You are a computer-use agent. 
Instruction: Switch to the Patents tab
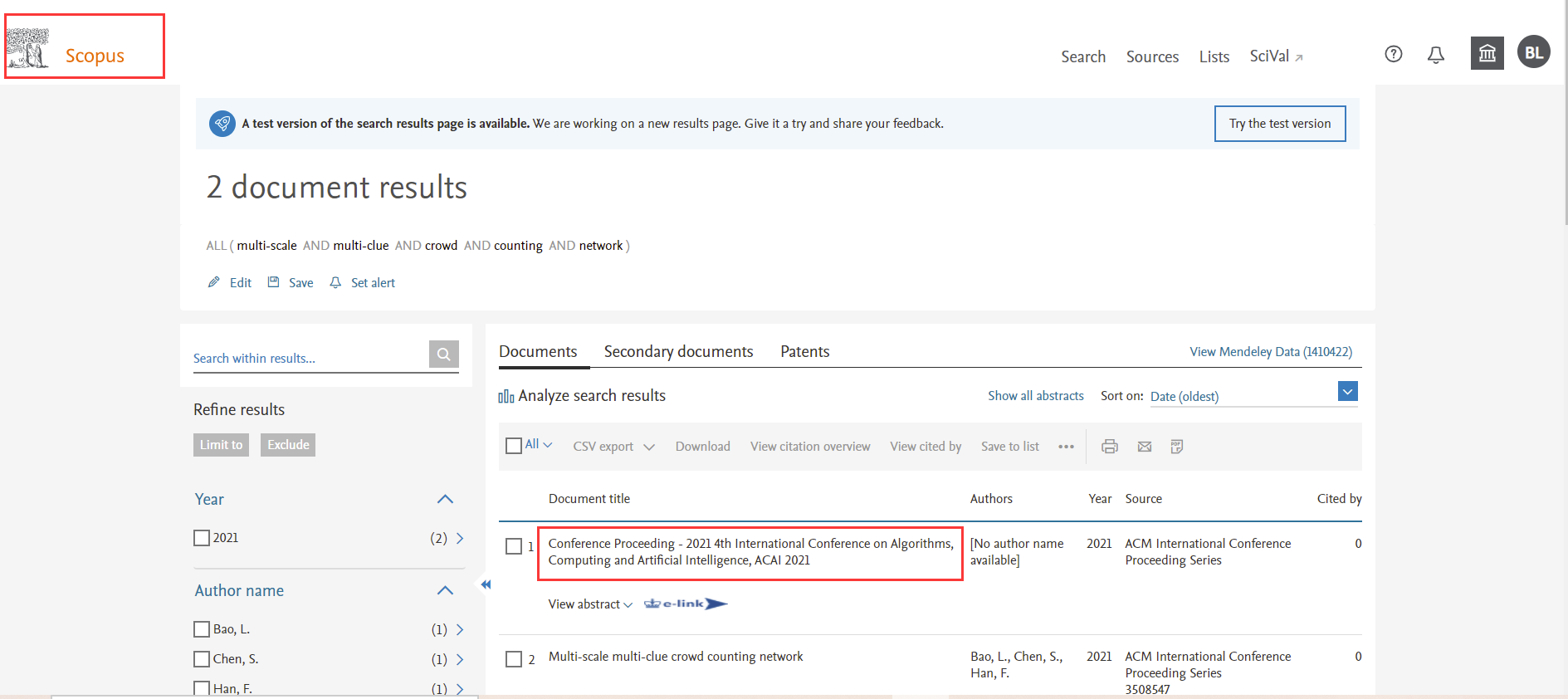(804, 351)
